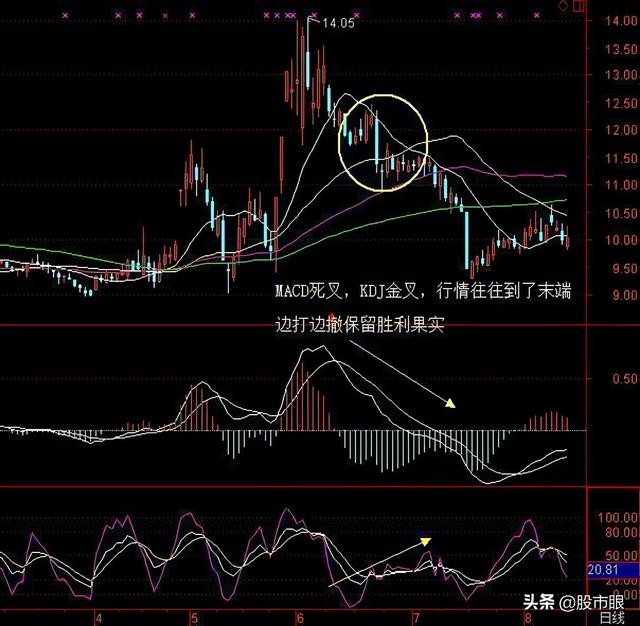Click the 11.50 price axis label
The width and height of the screenshot is (640, 626).
tap(621, 158)
